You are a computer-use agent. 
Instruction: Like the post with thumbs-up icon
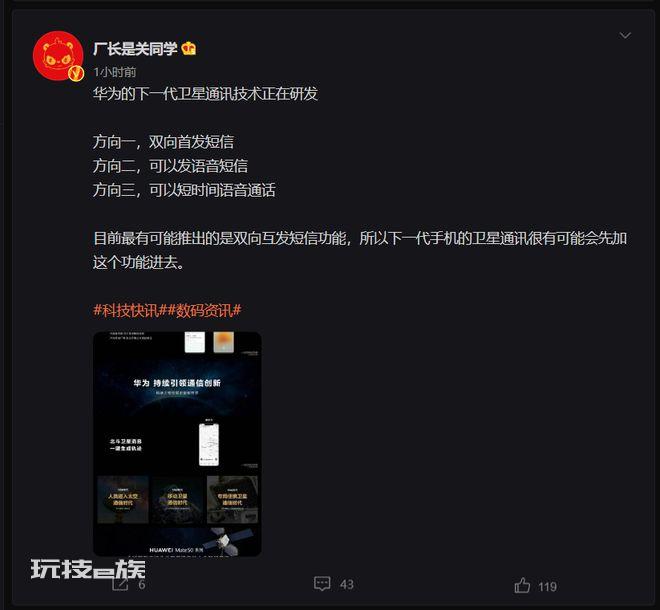click(x=522, y=586)
